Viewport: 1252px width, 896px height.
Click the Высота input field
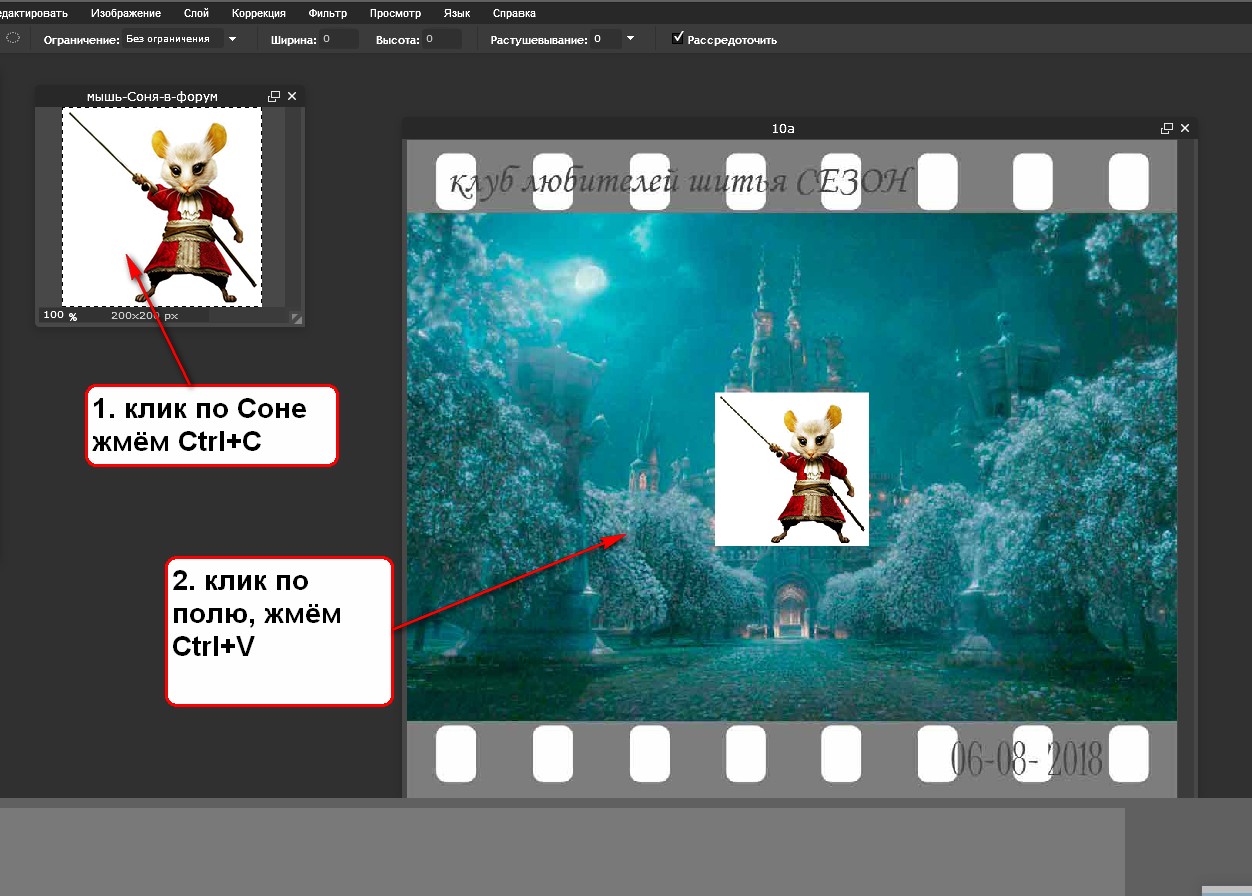(x=441, y=39)
